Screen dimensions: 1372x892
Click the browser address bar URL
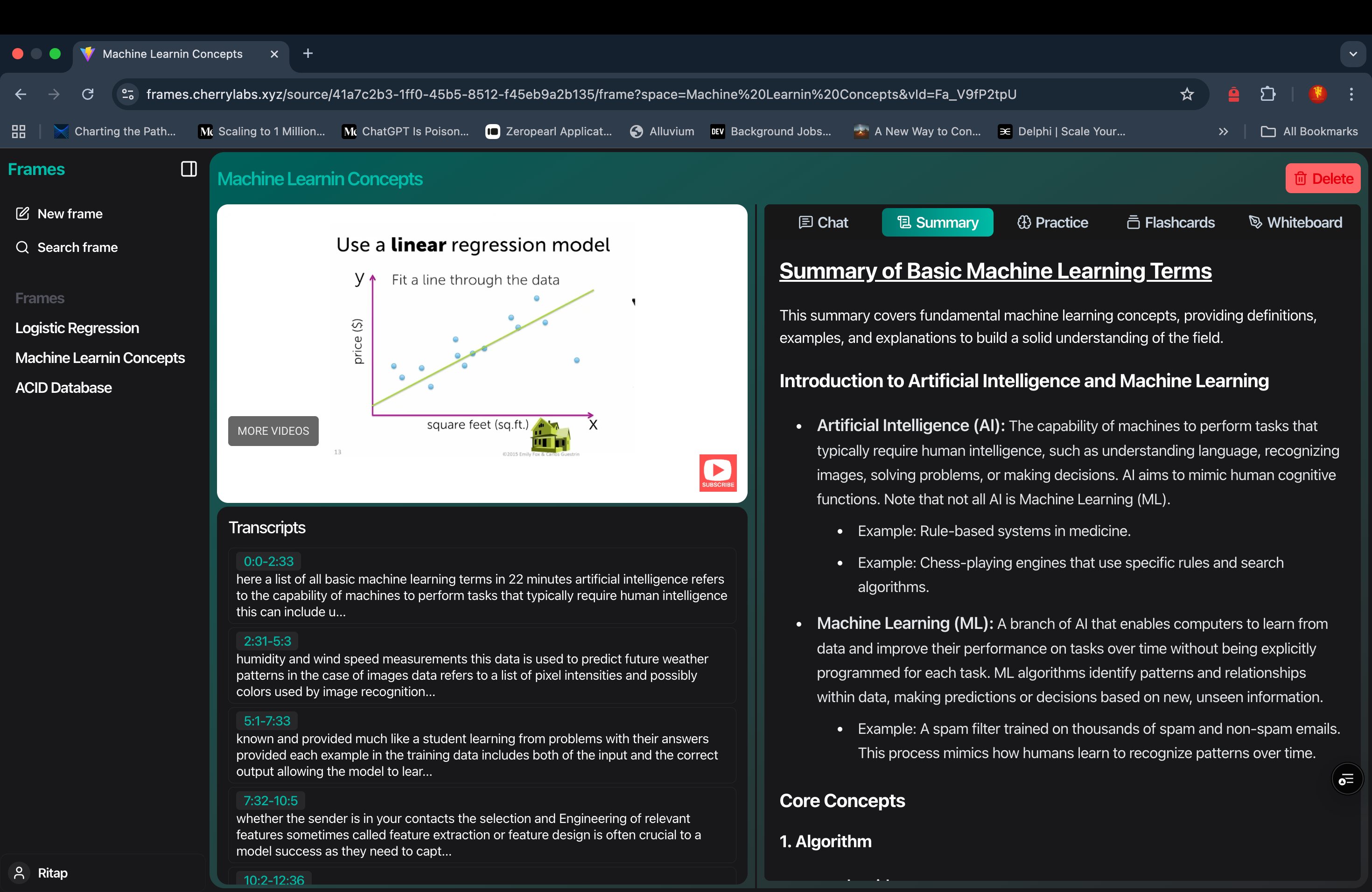point(581,94)
